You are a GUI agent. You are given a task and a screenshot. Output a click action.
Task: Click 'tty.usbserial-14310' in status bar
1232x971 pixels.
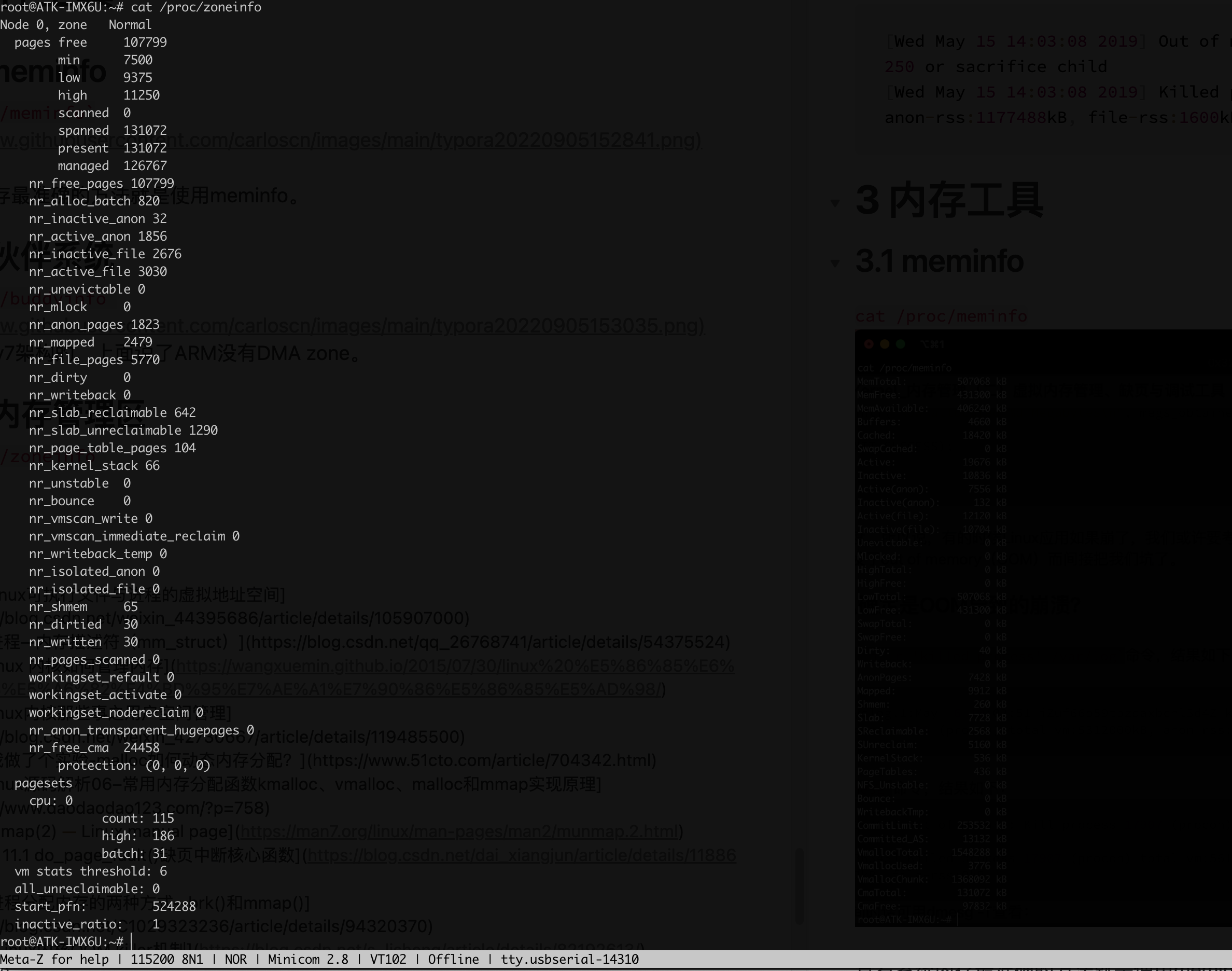(569, 960)
